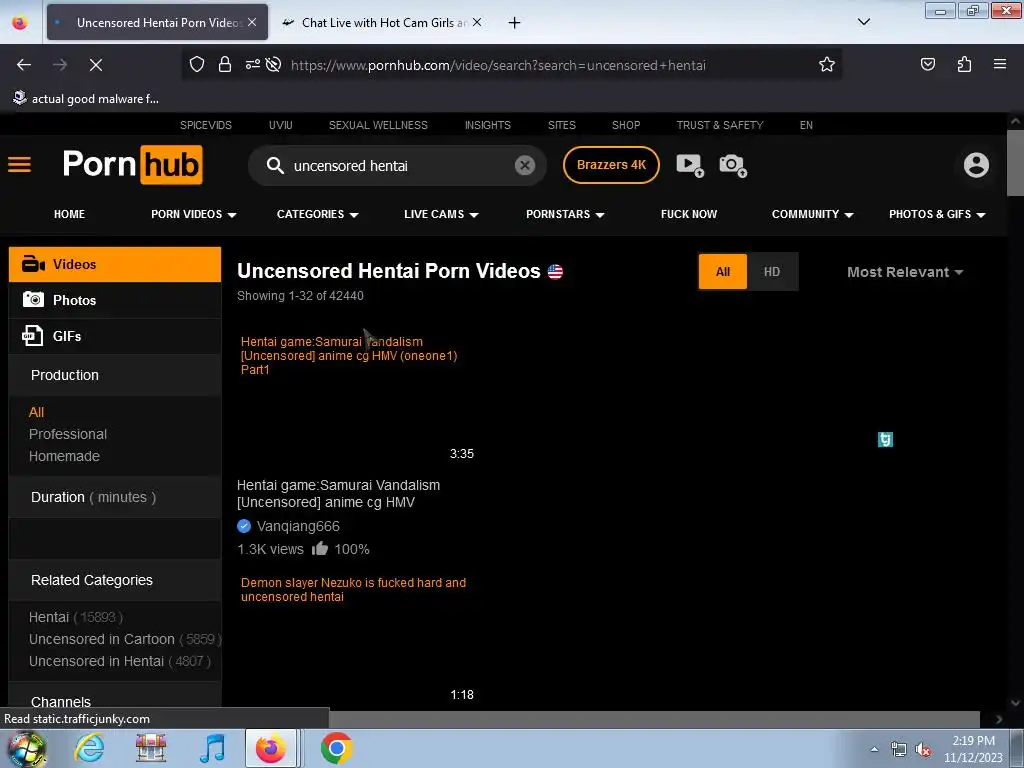
Task: Expand the CATEGORIES navigation dropdown
Action: (317, 214)
